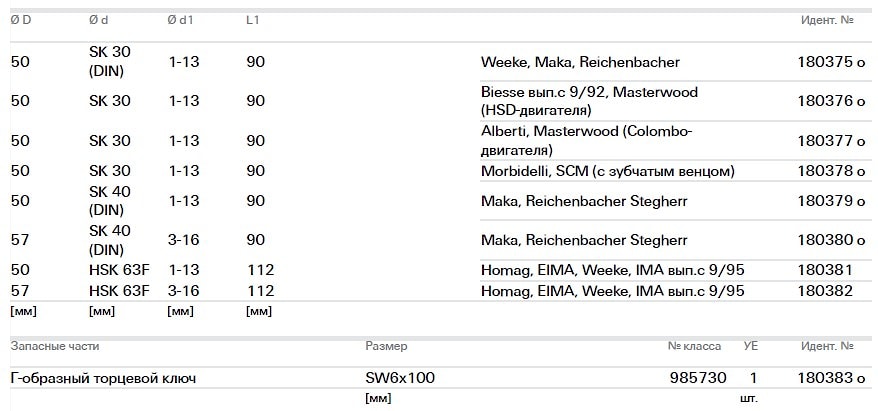
Task: Select the Weeke, Maka, Reichenbacher cell
Action: (580, 62)
